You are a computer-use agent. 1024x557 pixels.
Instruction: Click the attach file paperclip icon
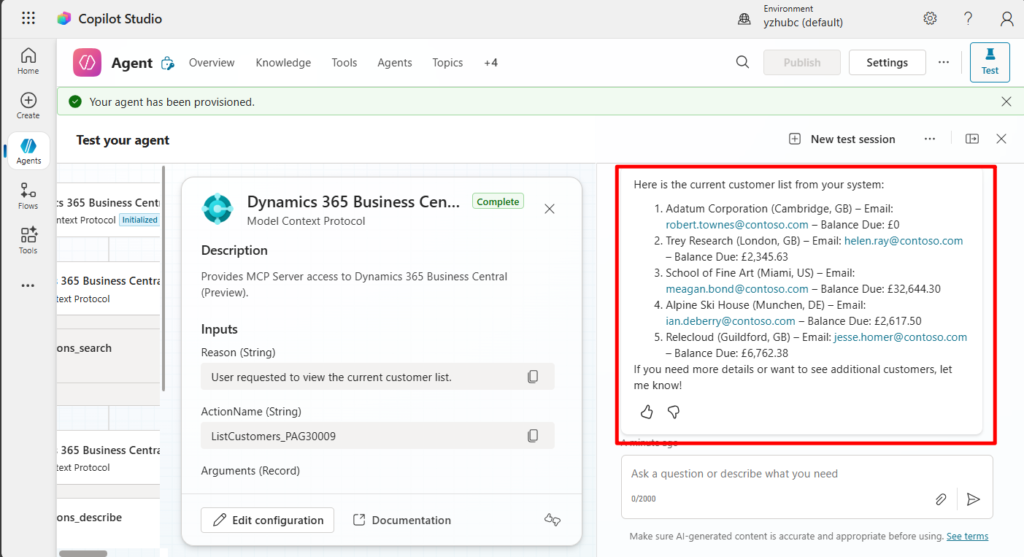(941, 499)
